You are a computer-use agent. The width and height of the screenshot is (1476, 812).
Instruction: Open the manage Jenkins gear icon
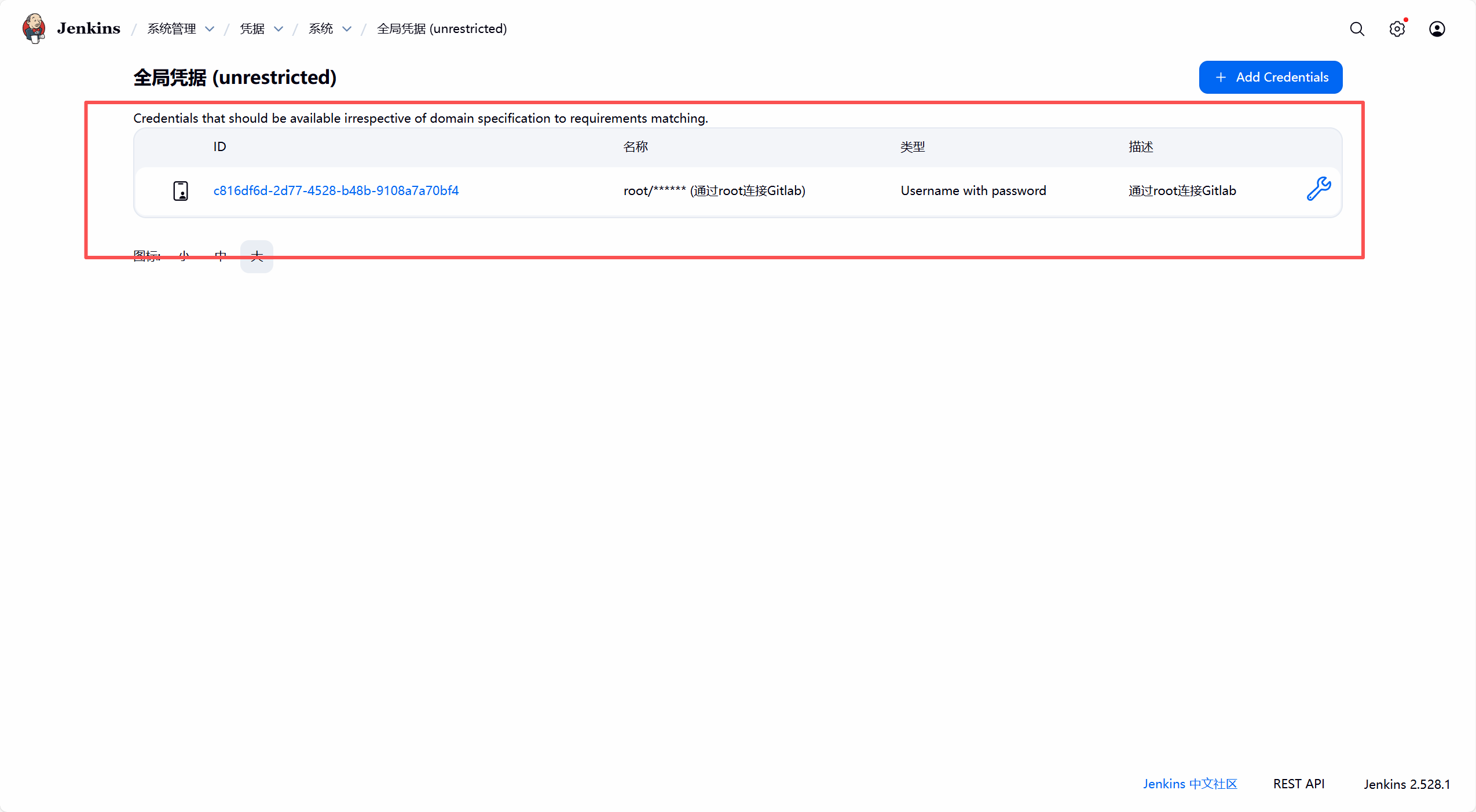click(1397, 29)
